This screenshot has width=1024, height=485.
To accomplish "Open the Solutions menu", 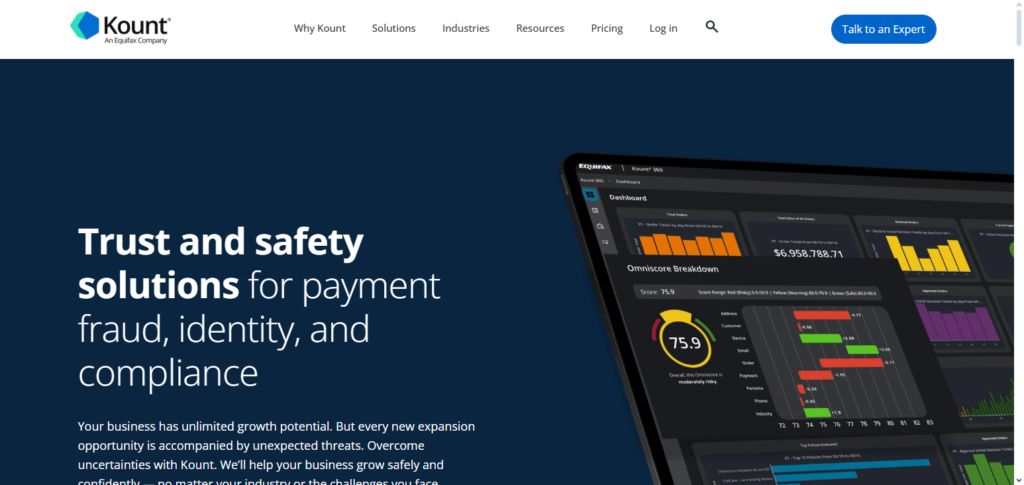I will [x=394, y=28].
